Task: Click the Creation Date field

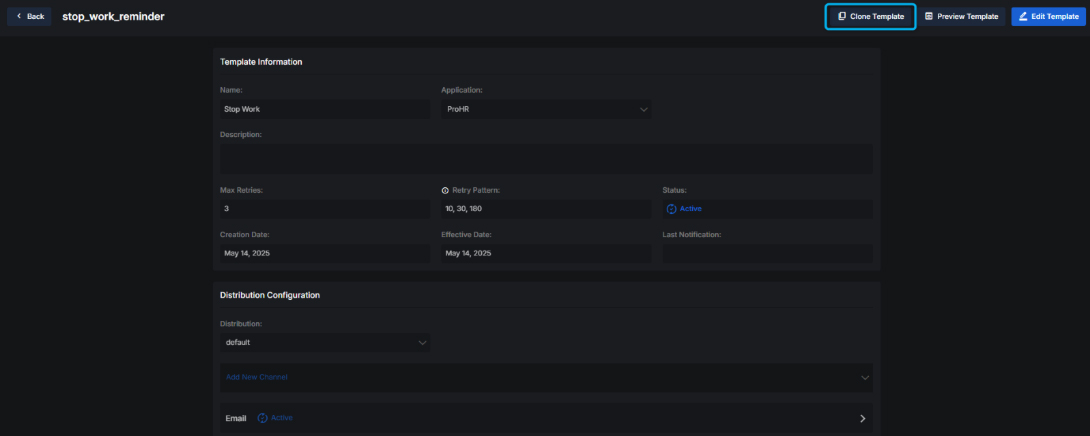Action: 325,254
